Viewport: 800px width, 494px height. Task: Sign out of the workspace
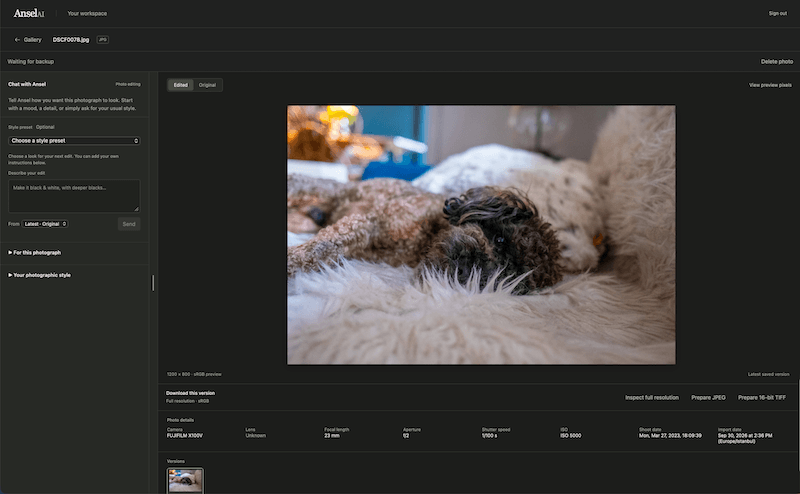778,13
